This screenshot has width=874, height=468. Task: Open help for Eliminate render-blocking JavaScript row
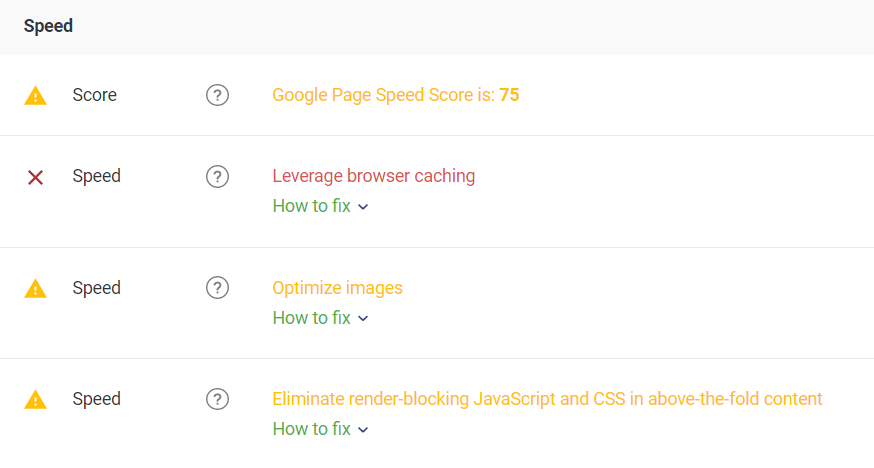pyautogui.click(x=217, y=399)
